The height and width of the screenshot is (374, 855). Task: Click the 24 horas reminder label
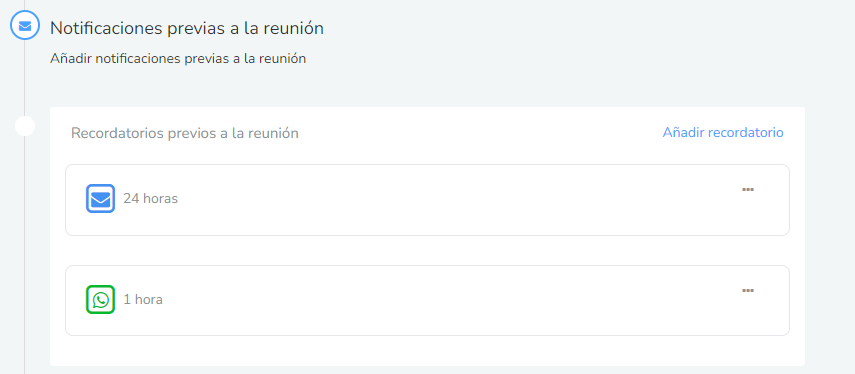pos(150,198)
